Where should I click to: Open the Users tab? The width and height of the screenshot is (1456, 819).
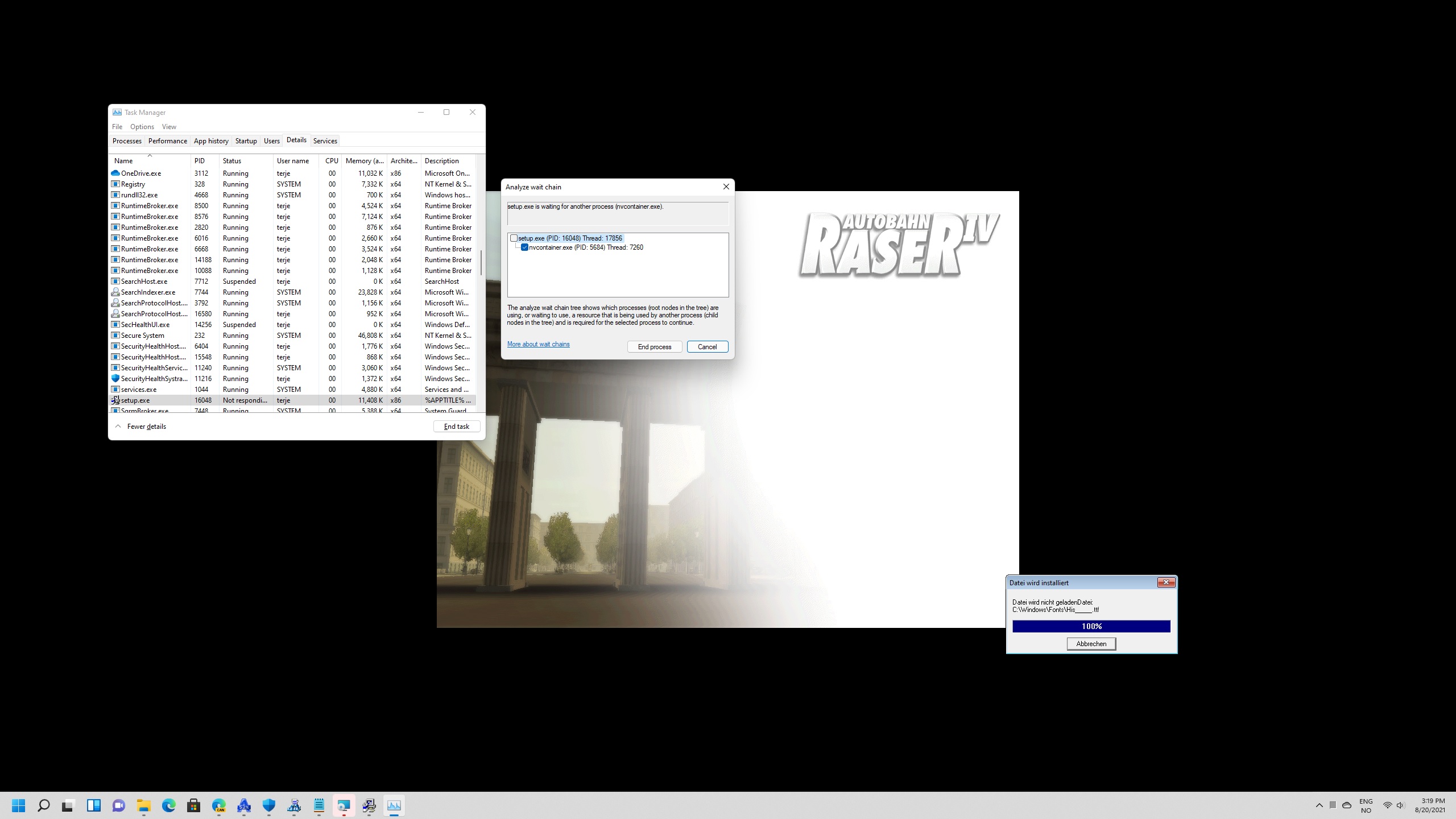[272, 141]
